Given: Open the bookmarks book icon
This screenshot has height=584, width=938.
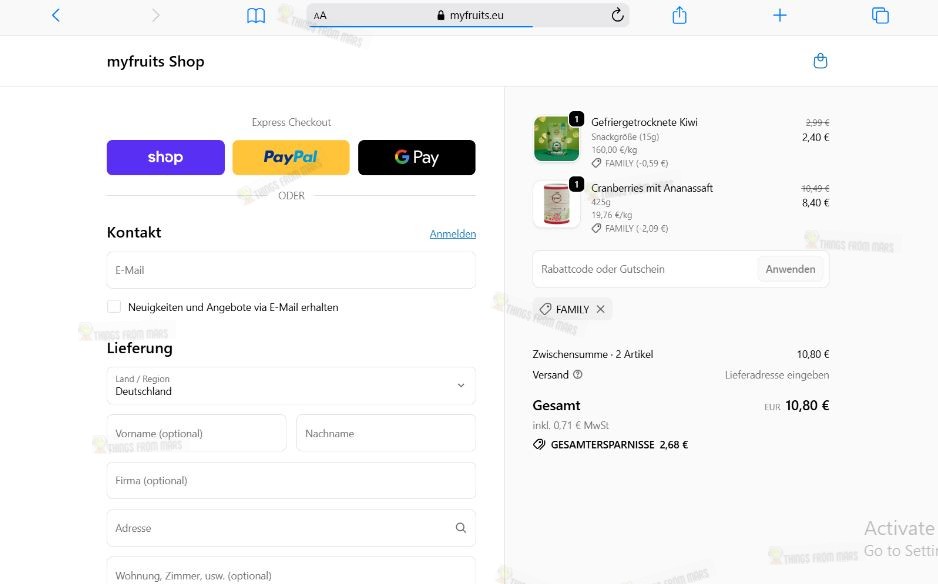Looking at the screenshot, I should click(x=256, y=16).
